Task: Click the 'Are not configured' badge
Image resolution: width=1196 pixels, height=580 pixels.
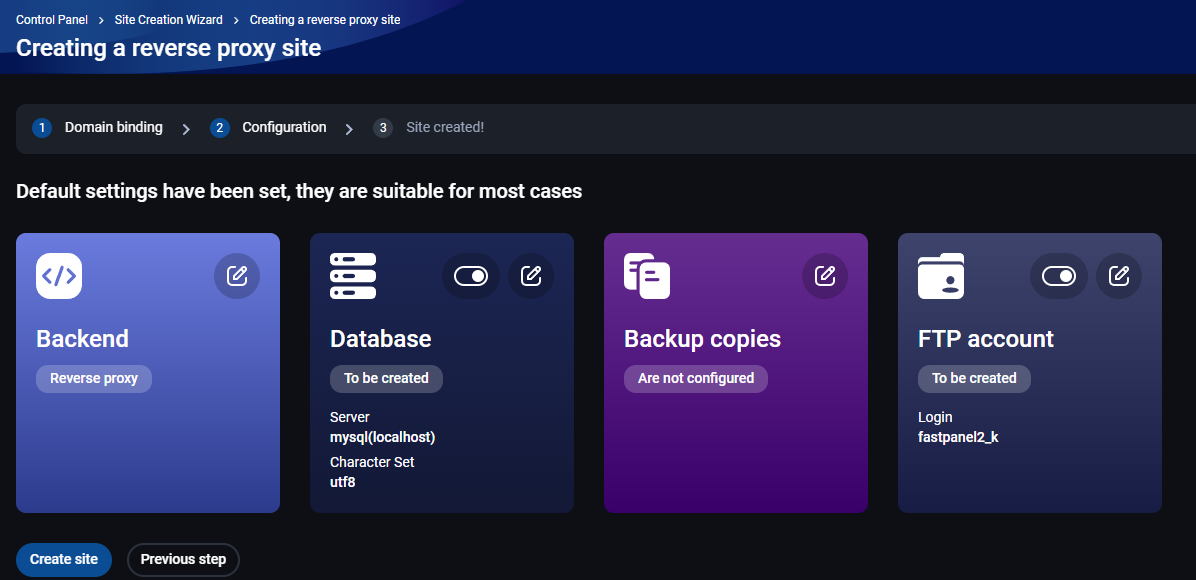Action: [x=696, y=379]
